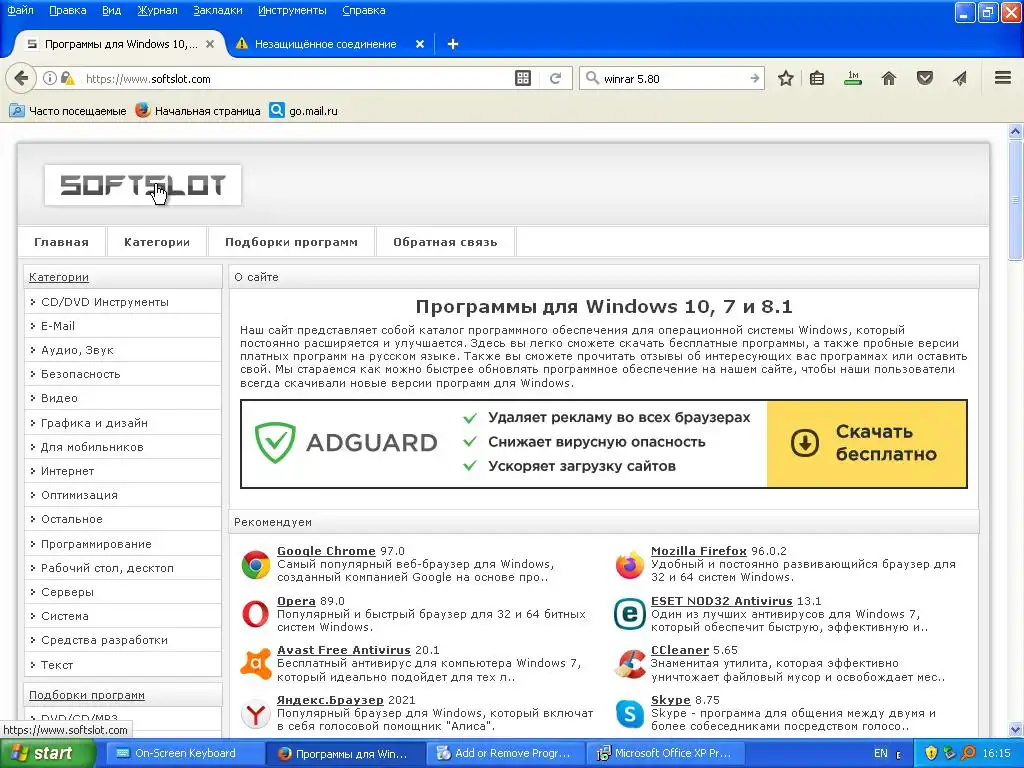
Task: Click the insecure lock warning icon
Action: pos(67,78)
